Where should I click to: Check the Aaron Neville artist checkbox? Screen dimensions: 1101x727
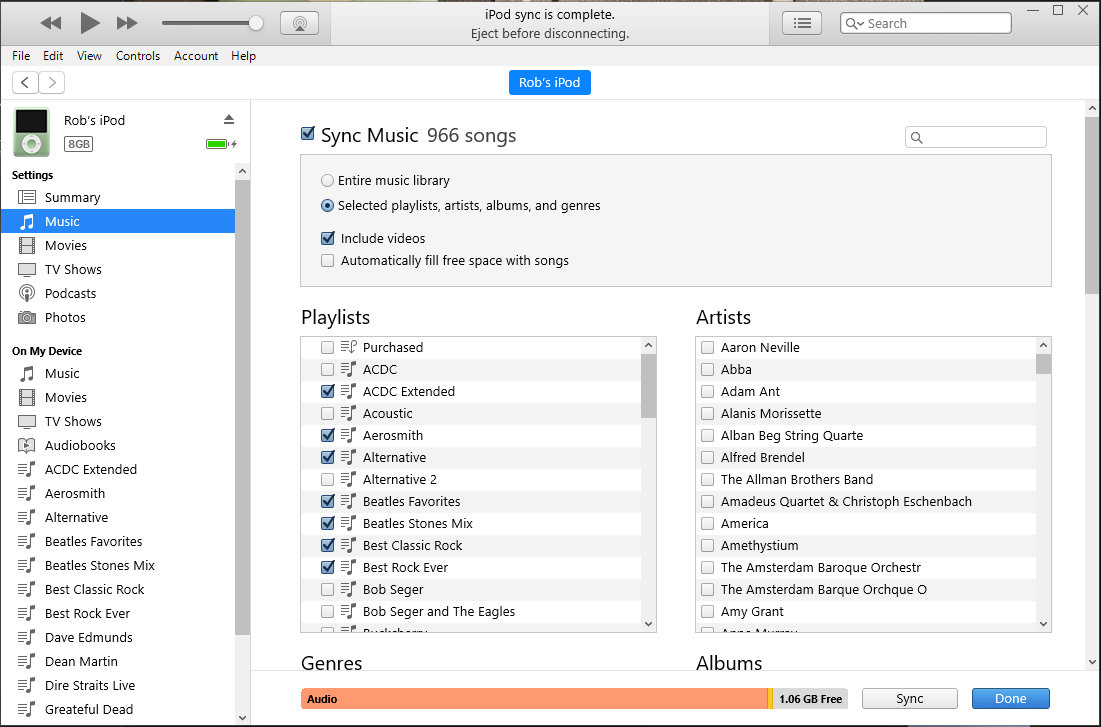(708, 347)
